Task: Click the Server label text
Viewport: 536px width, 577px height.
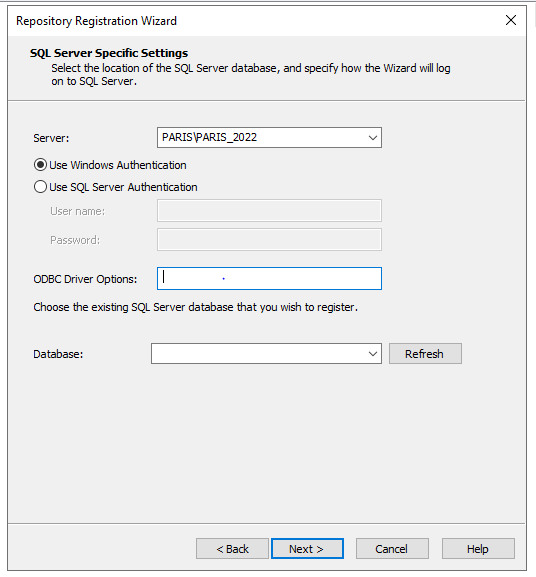Action: [51, 138]
